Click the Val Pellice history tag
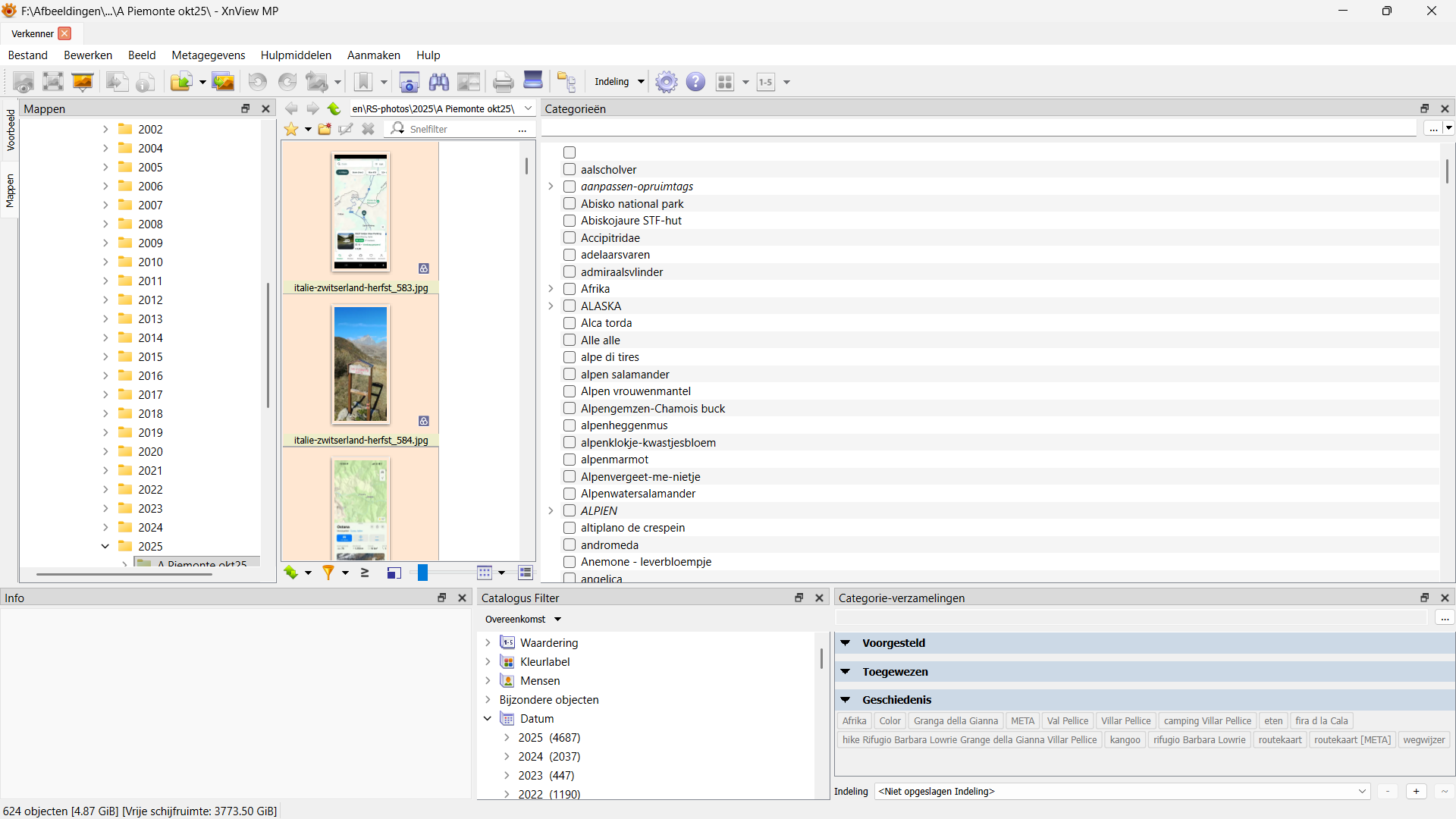1456x819 pixels. pyautogui.click(x=1067, y=721)
